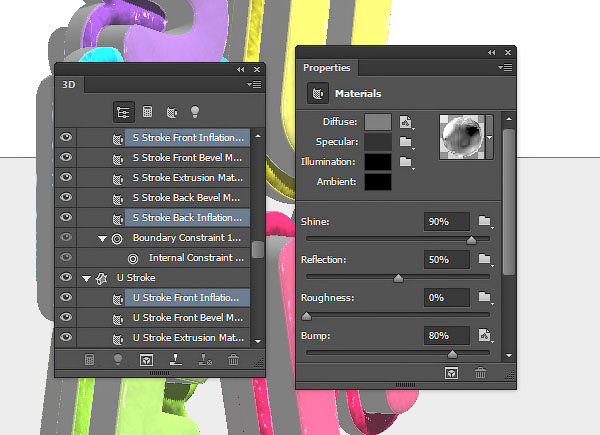The height and width of the screenshot is (435, 600).
Task: Hide the U Stroke mesh
Action: [x=66, y=277]
